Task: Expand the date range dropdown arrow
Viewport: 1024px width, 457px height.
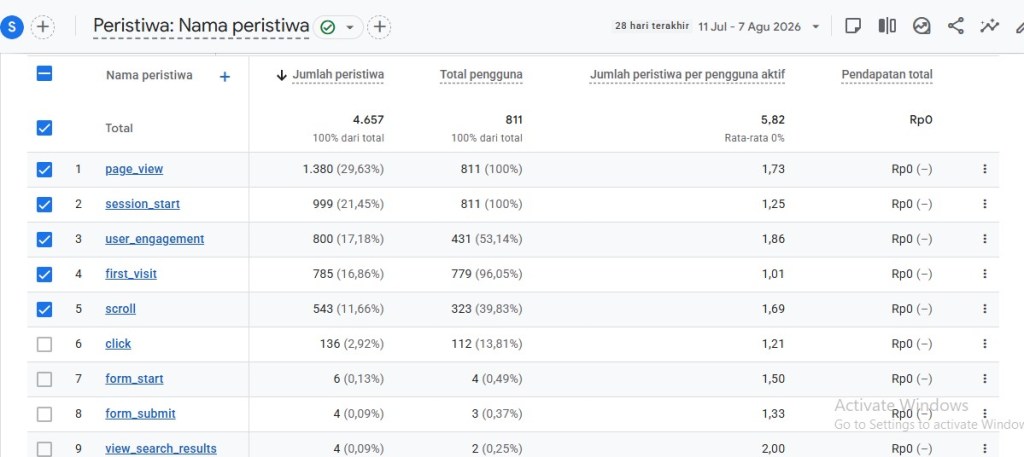Action: [815, 27]
